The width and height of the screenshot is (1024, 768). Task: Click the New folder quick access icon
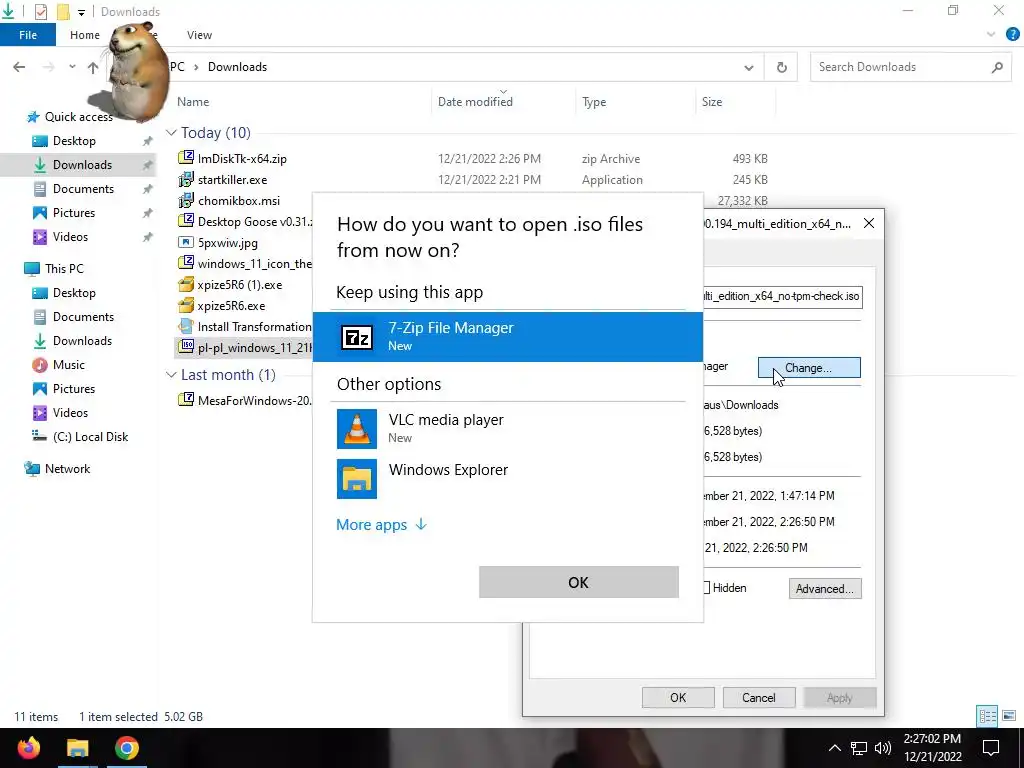pos(63,12)
